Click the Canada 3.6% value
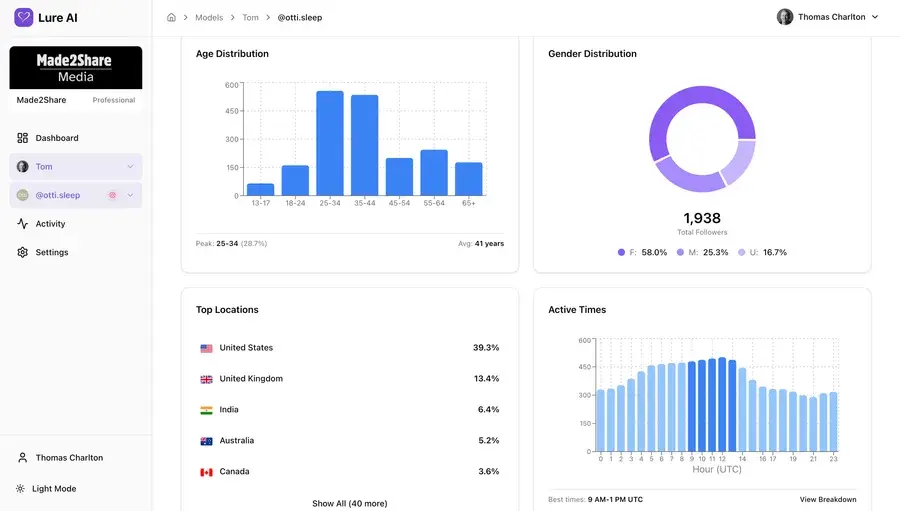 click(488, 471)
